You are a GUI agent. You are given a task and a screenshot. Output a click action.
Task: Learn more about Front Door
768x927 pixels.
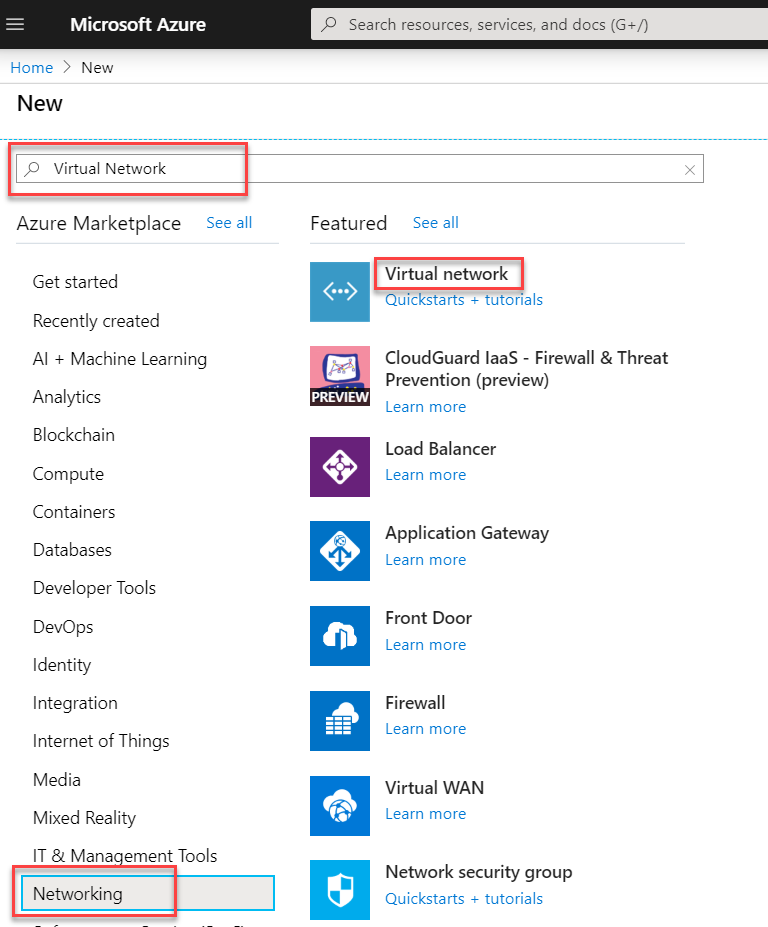[425, 645]
